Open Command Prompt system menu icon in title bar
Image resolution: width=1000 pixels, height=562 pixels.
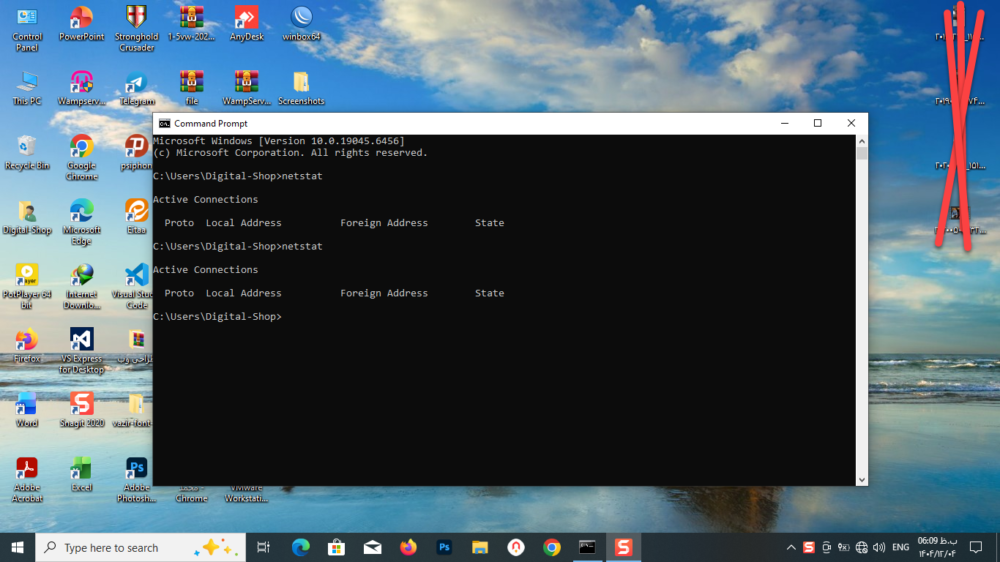pyautogui.click(x=164, y=123)
